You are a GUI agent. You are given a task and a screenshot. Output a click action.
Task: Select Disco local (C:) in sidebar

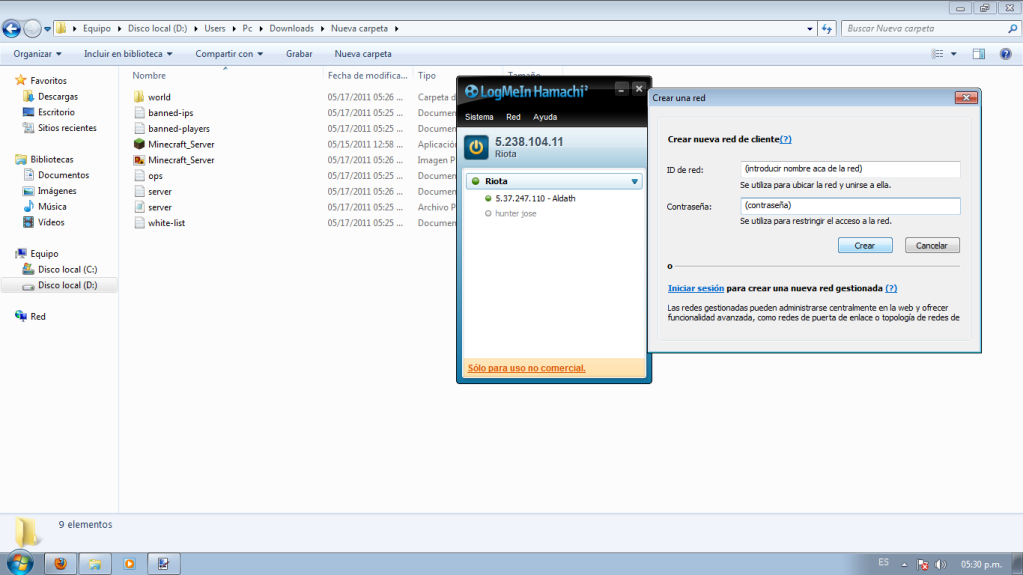67,269
